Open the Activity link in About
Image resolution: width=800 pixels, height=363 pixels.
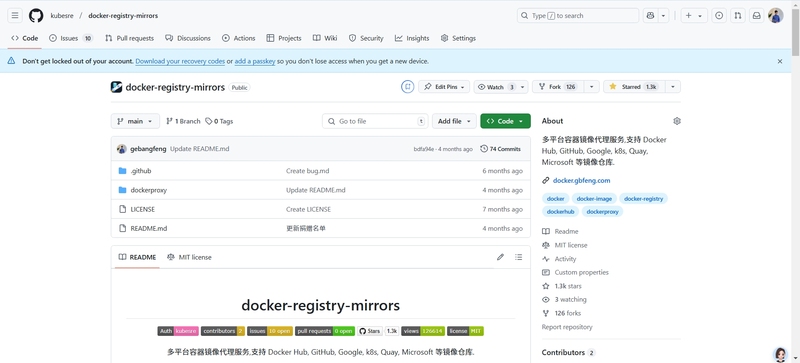click(565, 259)
